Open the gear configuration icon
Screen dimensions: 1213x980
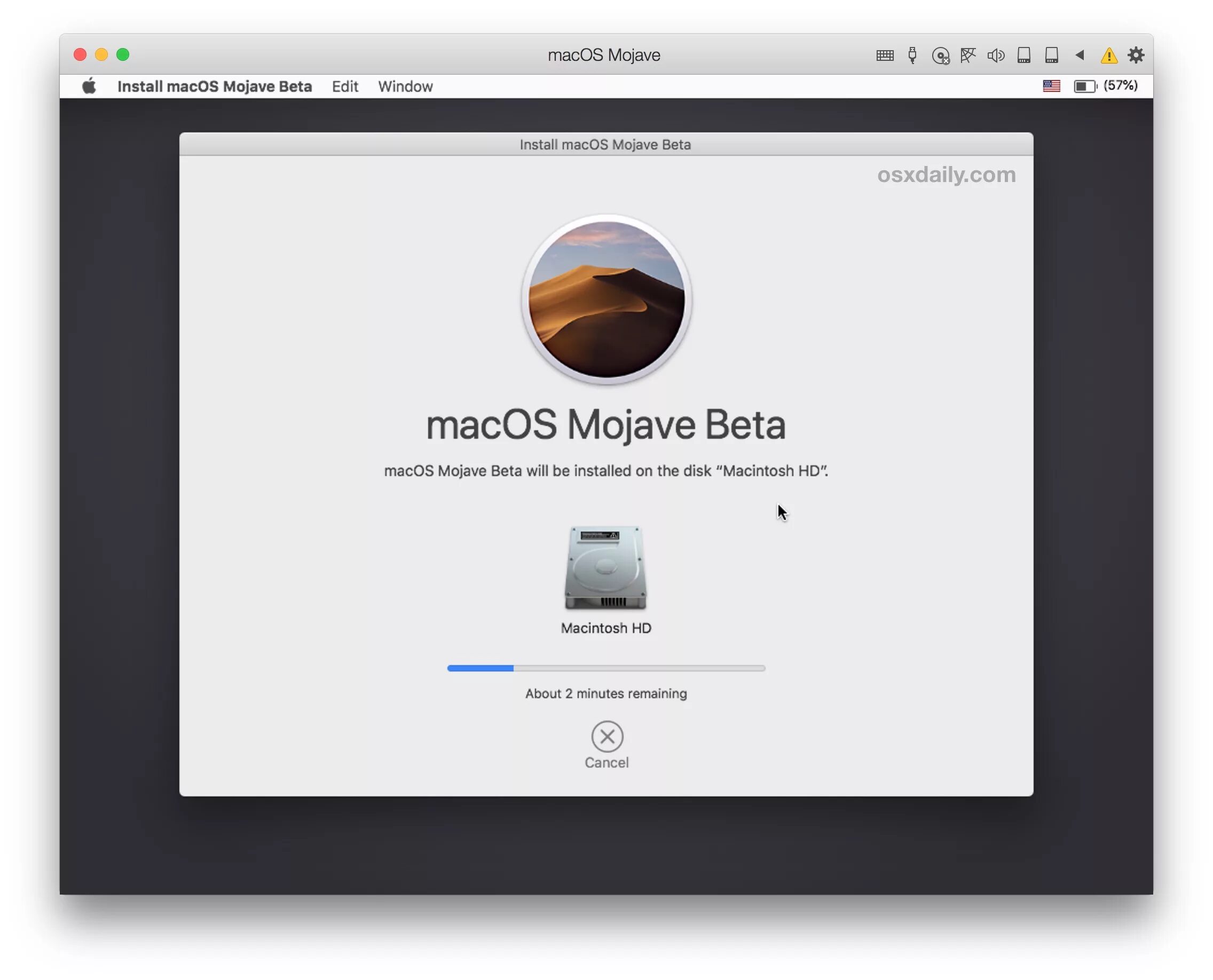tap(1136, 56)
